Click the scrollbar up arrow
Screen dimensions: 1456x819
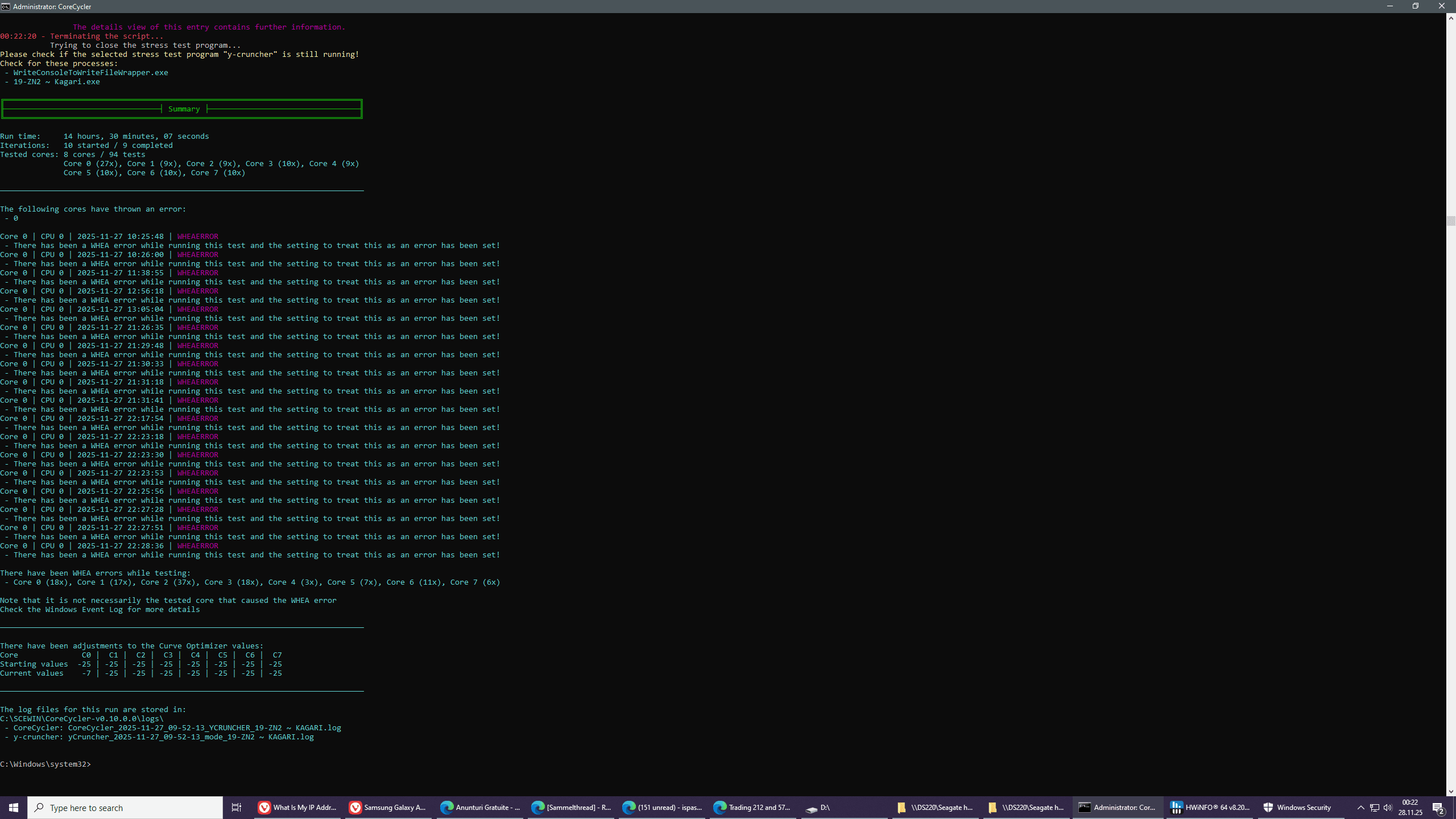coord(1451,18)
